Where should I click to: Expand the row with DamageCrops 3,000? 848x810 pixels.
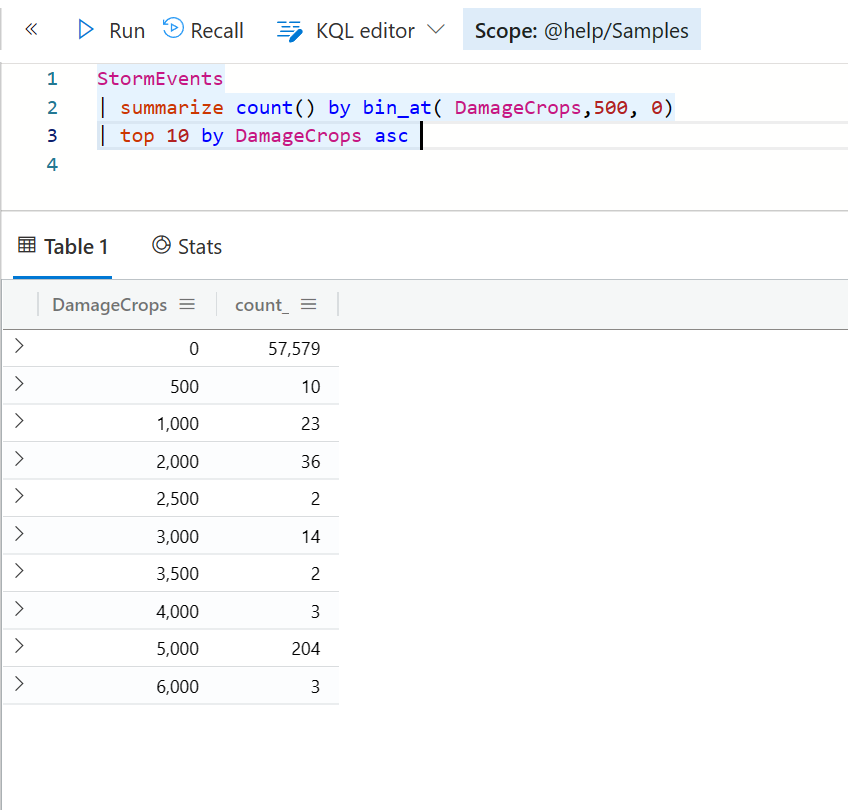[19, 534]
